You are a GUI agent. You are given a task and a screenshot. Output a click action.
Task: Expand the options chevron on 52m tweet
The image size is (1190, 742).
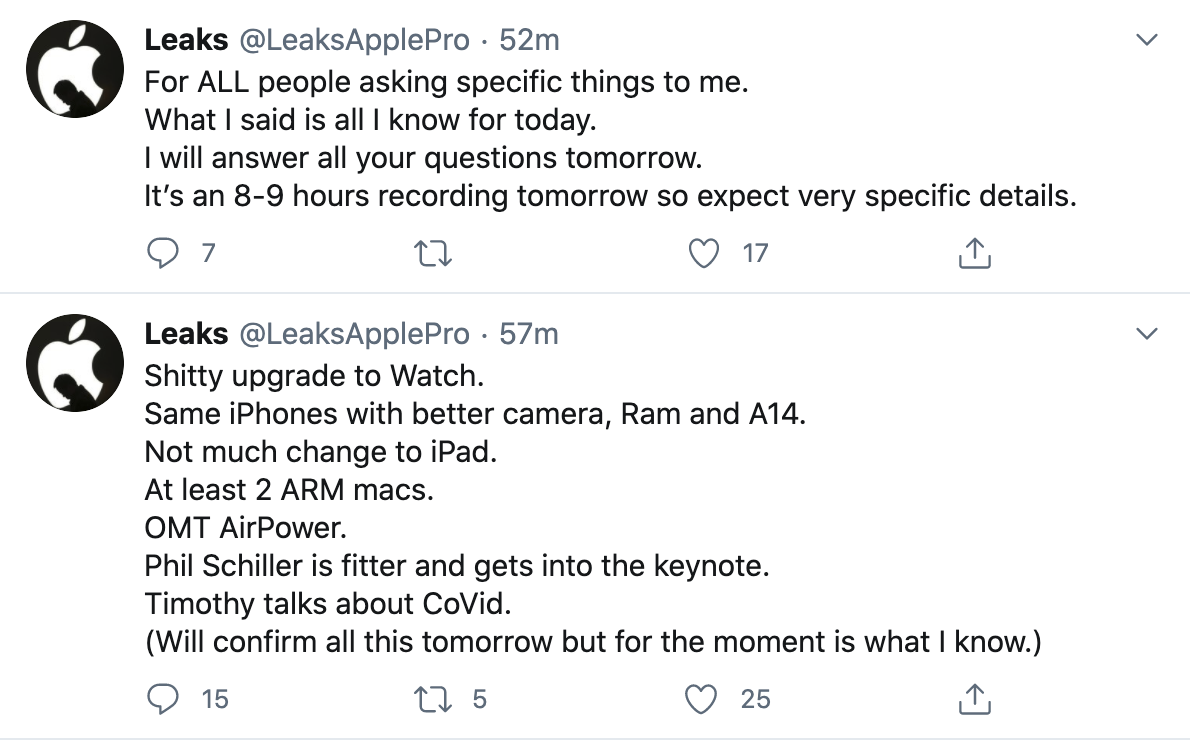click(x=1147, y=41)
